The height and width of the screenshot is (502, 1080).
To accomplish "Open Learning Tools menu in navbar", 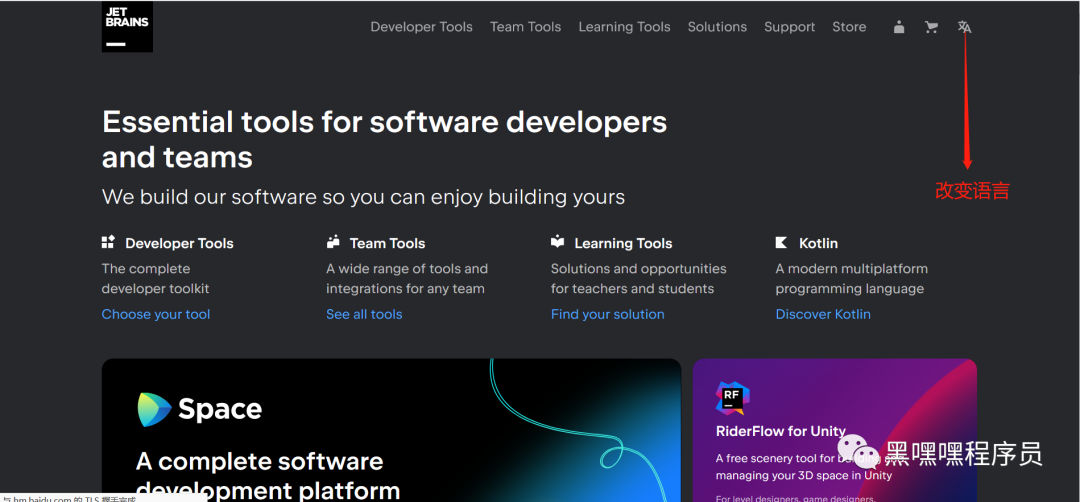I will [624, 27].
